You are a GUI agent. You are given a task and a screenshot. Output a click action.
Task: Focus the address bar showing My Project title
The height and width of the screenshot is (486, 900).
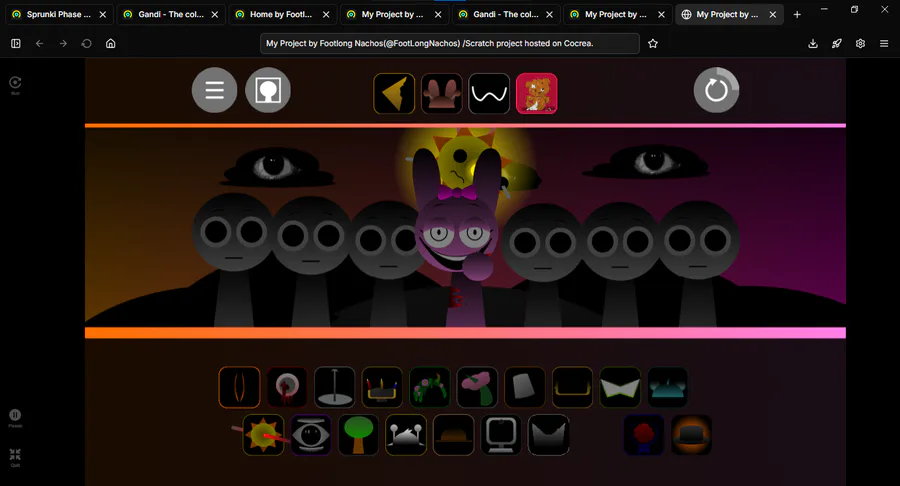coord(449,43)
